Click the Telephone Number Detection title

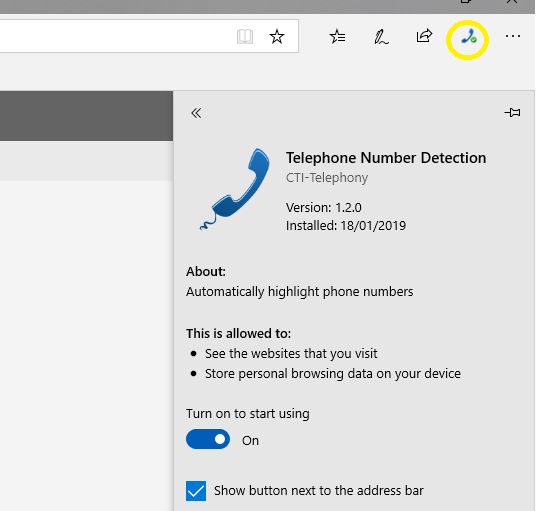pyautogui.click(x=386, y=158)
